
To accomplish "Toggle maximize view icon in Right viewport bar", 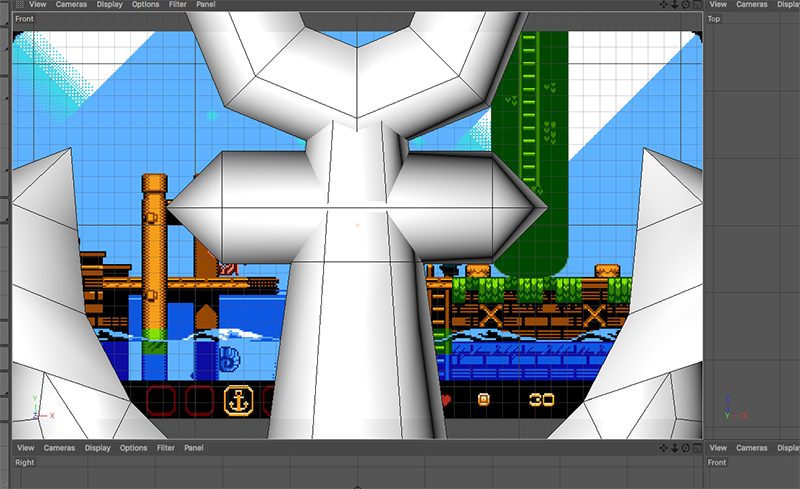I will point(697,448).
